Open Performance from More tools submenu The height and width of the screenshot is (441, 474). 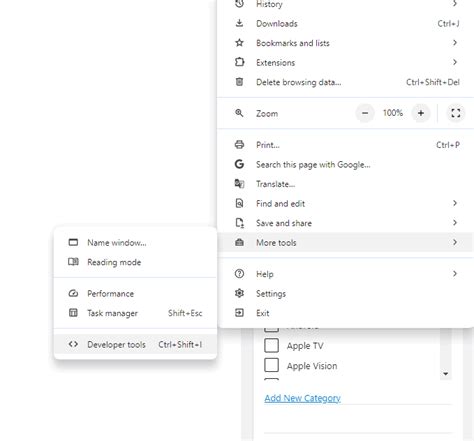click(135, 293)
